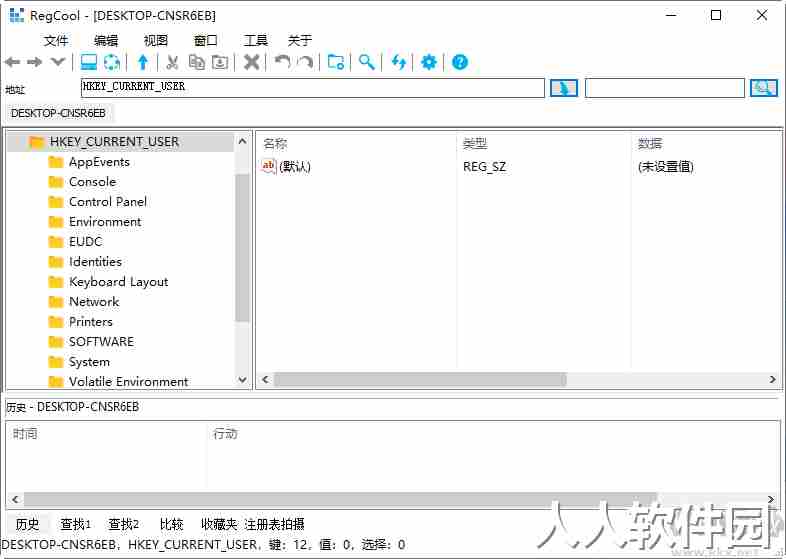Viewport: 786px width, 559px height.
Task: Select the Network key
Action: click(94, 302)
